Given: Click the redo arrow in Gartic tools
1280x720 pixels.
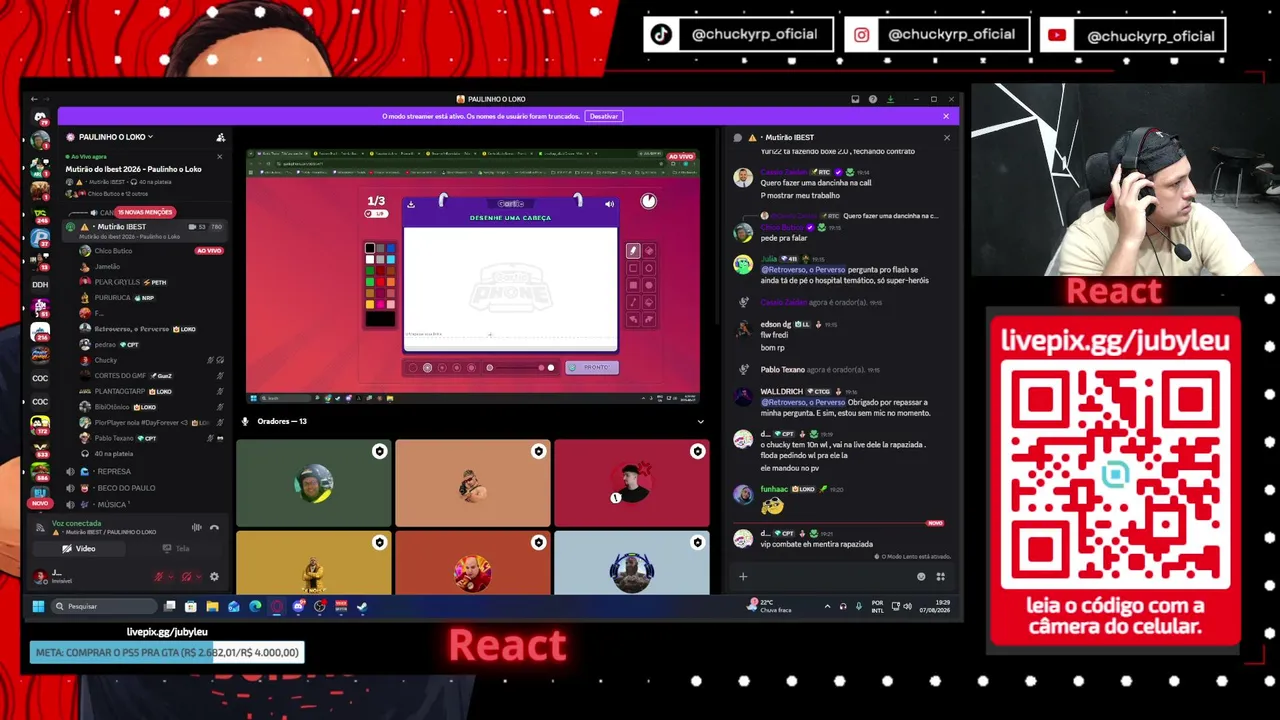Looking at the screenshot, I should (x=649, y=319).
